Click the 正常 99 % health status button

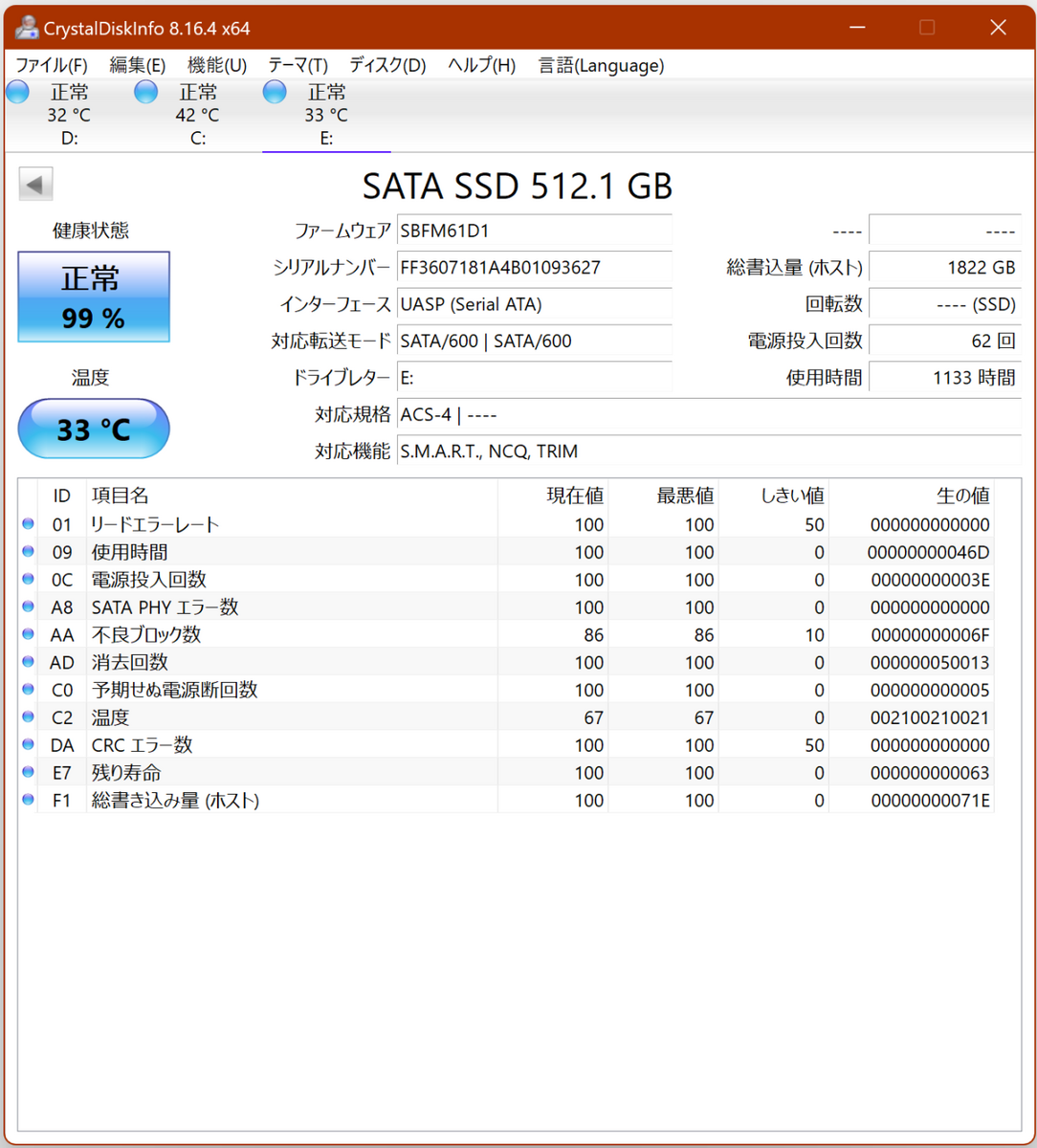tap(94, 297)
